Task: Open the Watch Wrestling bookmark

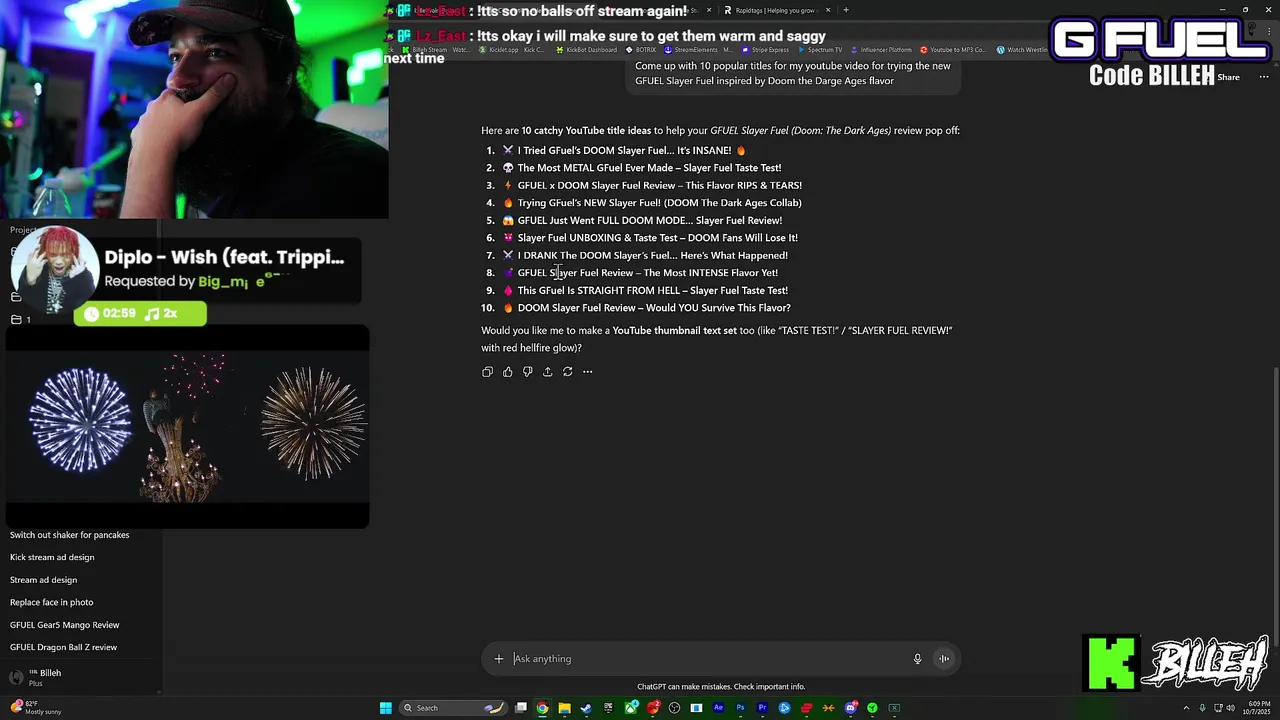Action: tap(1022, 49)
